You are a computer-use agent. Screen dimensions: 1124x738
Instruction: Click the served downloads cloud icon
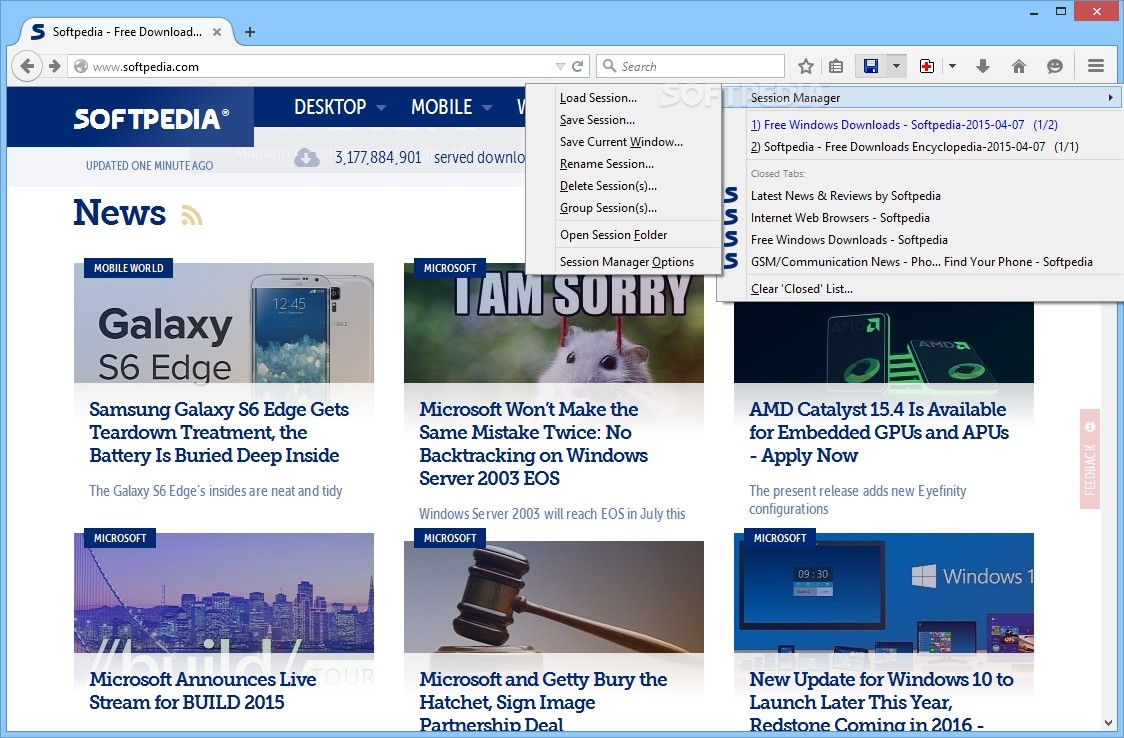307,157
